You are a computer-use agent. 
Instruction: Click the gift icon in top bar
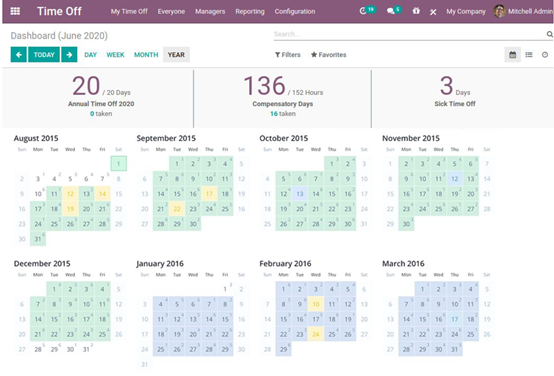click(416, 11)
